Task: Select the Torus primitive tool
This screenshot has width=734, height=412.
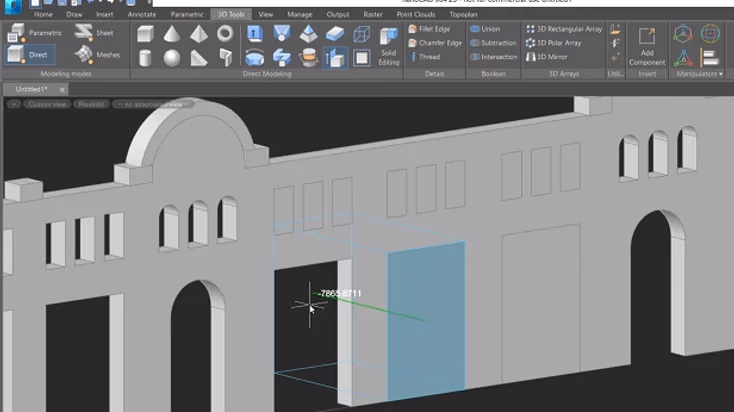Action: point(225,34)
